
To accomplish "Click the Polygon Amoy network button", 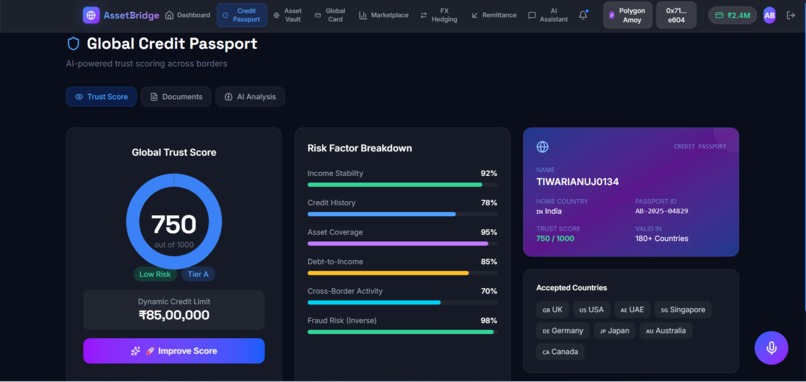I will 628,15.
